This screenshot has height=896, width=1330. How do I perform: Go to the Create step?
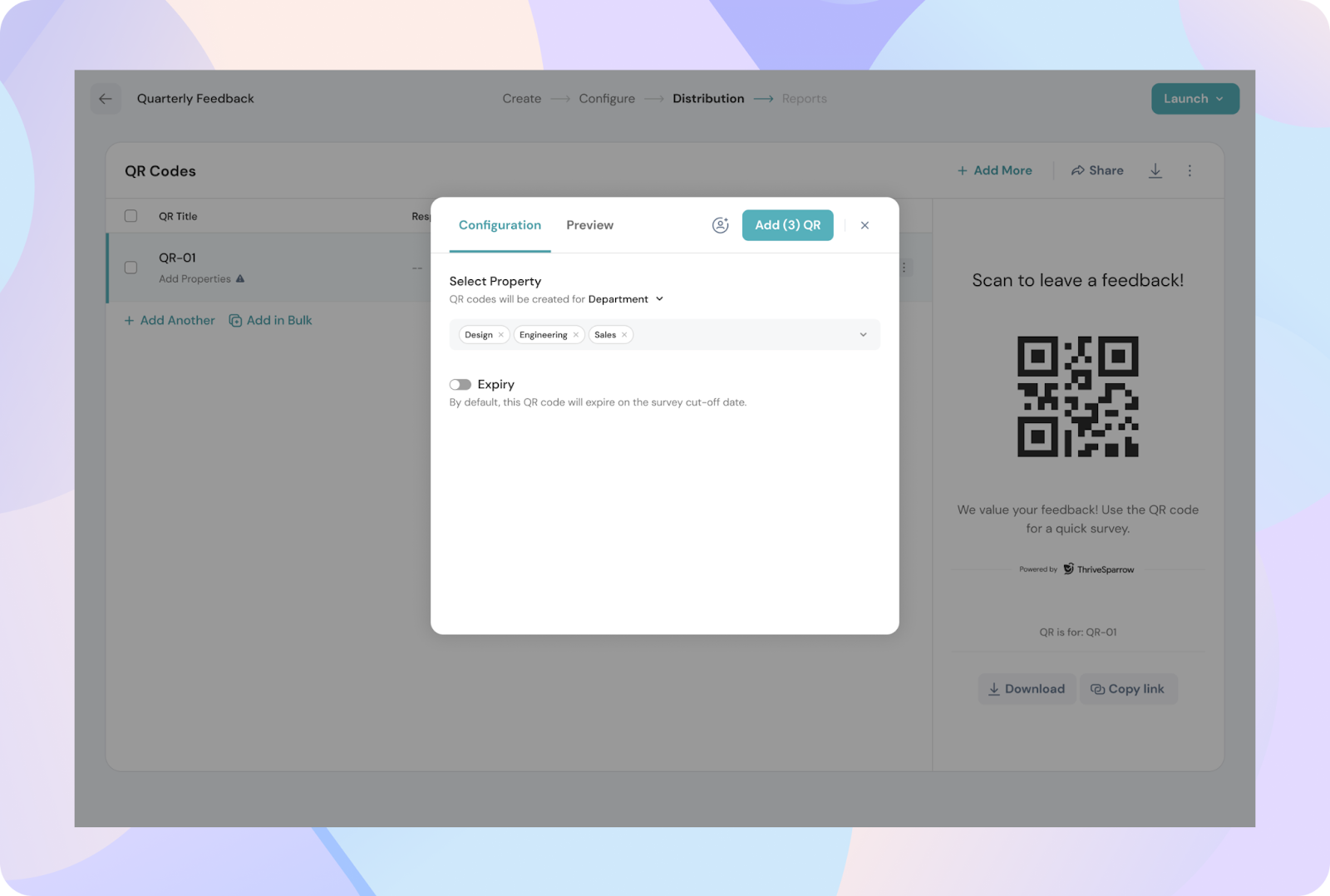pos(521,99)
